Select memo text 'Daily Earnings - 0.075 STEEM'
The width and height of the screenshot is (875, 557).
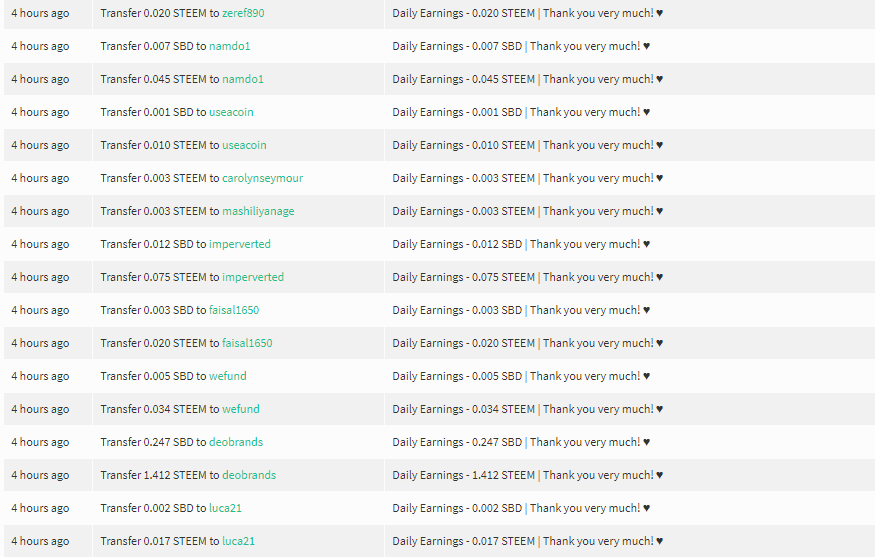tap(463, 276)
